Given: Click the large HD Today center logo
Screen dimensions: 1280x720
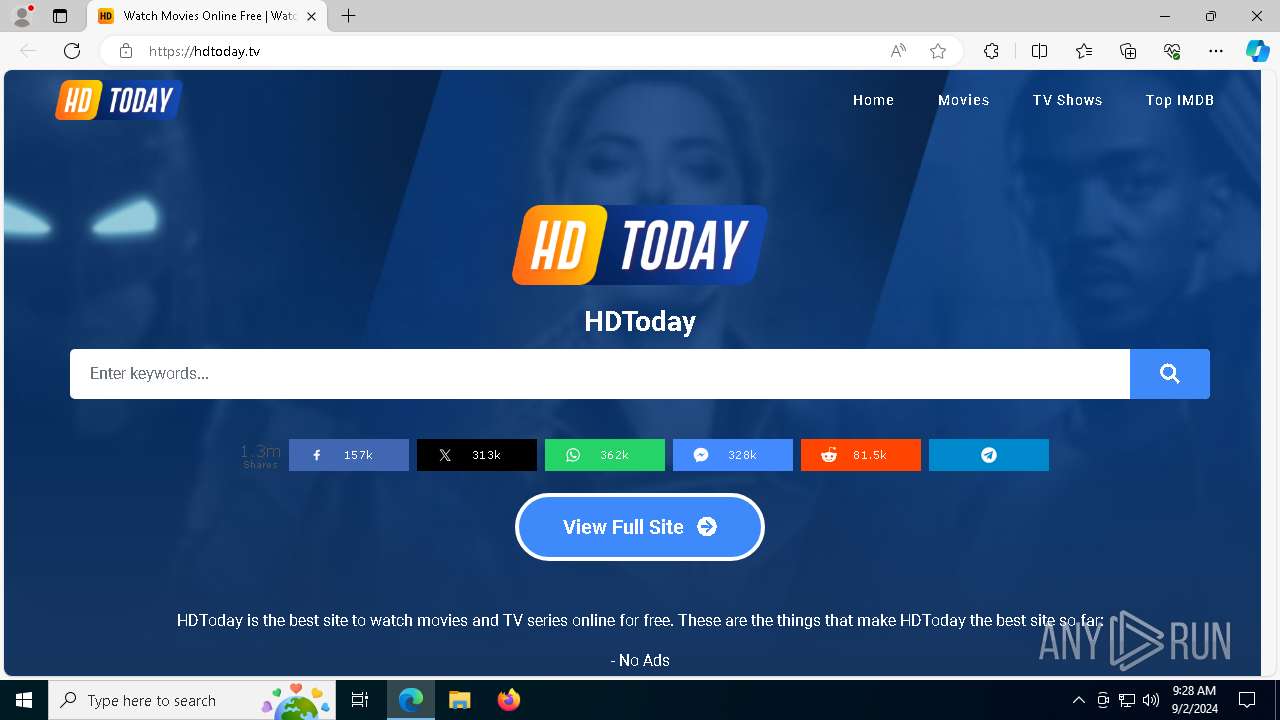Looking at the screenshot, I should click(x=640, y=245).
